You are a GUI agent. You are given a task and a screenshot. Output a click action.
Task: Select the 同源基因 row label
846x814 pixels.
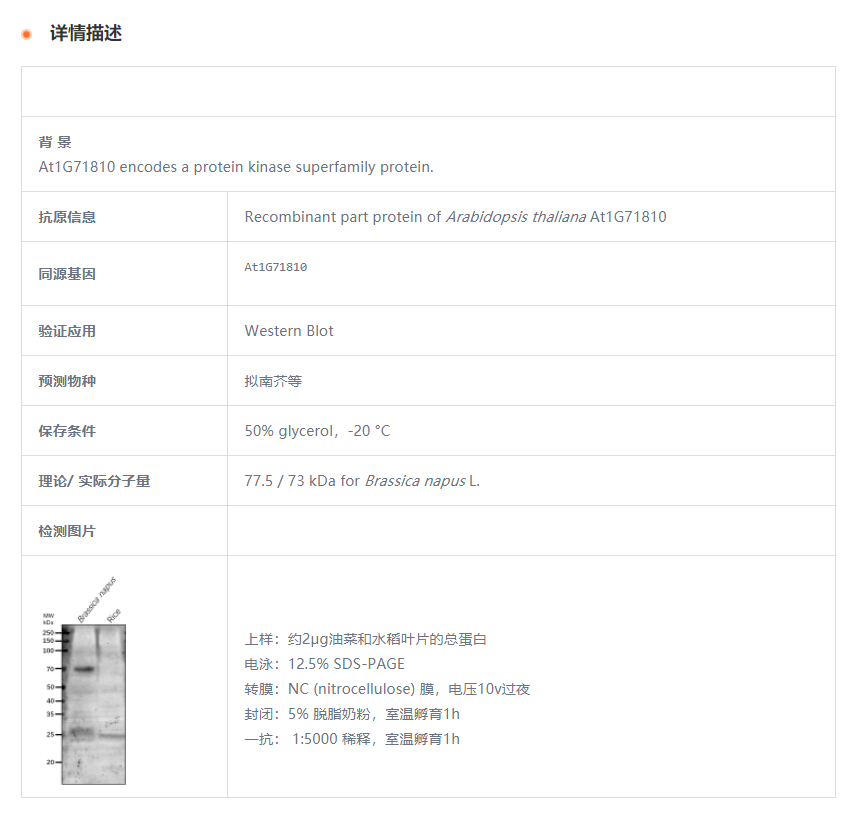67,274
